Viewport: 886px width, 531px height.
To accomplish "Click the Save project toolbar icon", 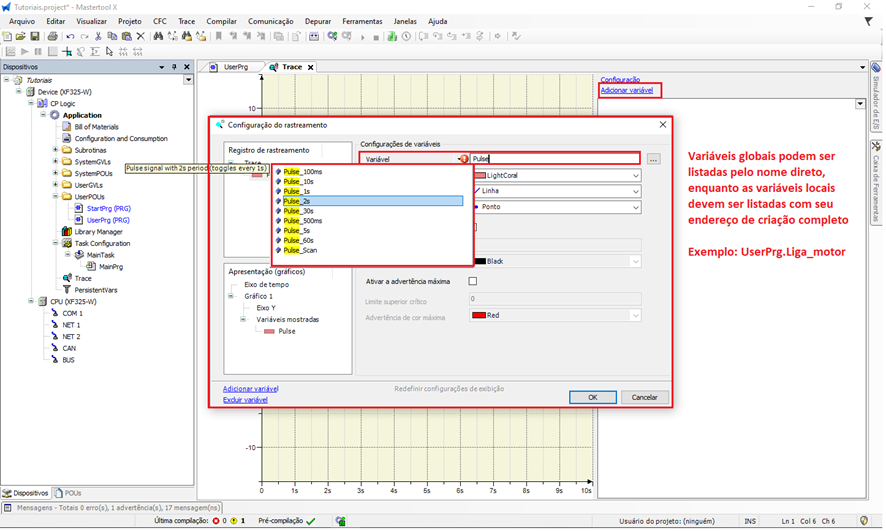I will tap(34, 36).
